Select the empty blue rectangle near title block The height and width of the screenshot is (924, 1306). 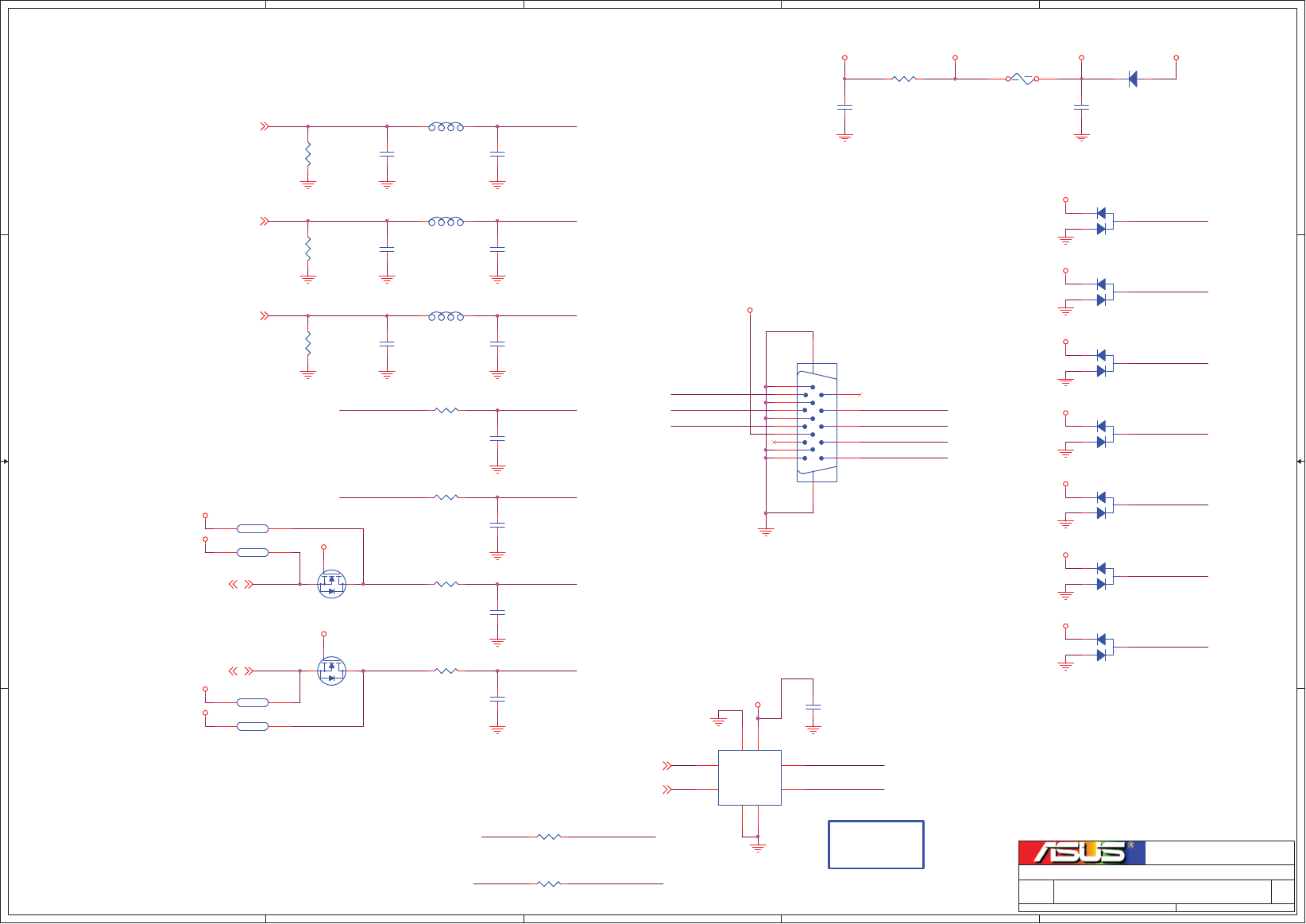click(x=876, y=845)
